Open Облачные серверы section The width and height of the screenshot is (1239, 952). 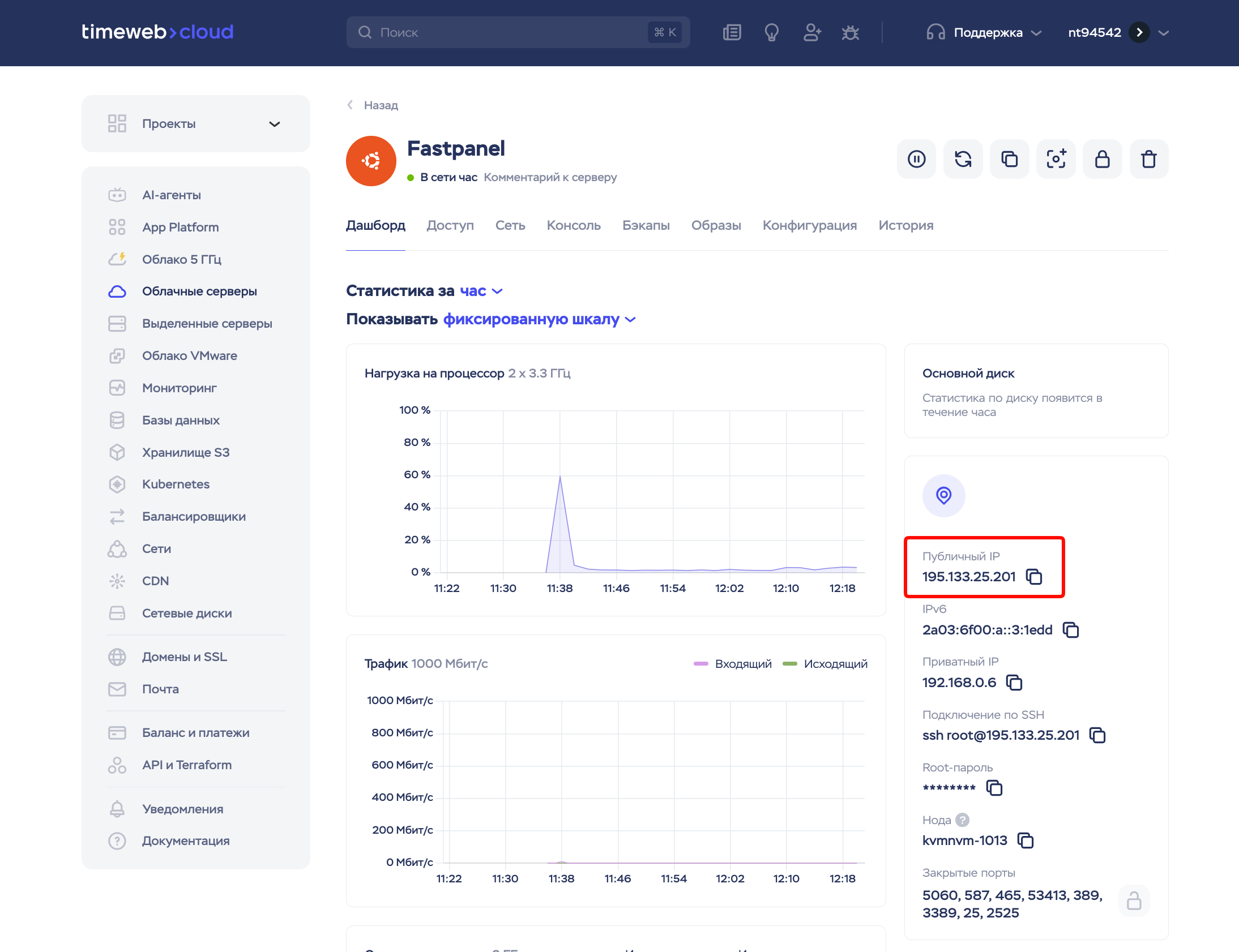click(x=195, y=291)
